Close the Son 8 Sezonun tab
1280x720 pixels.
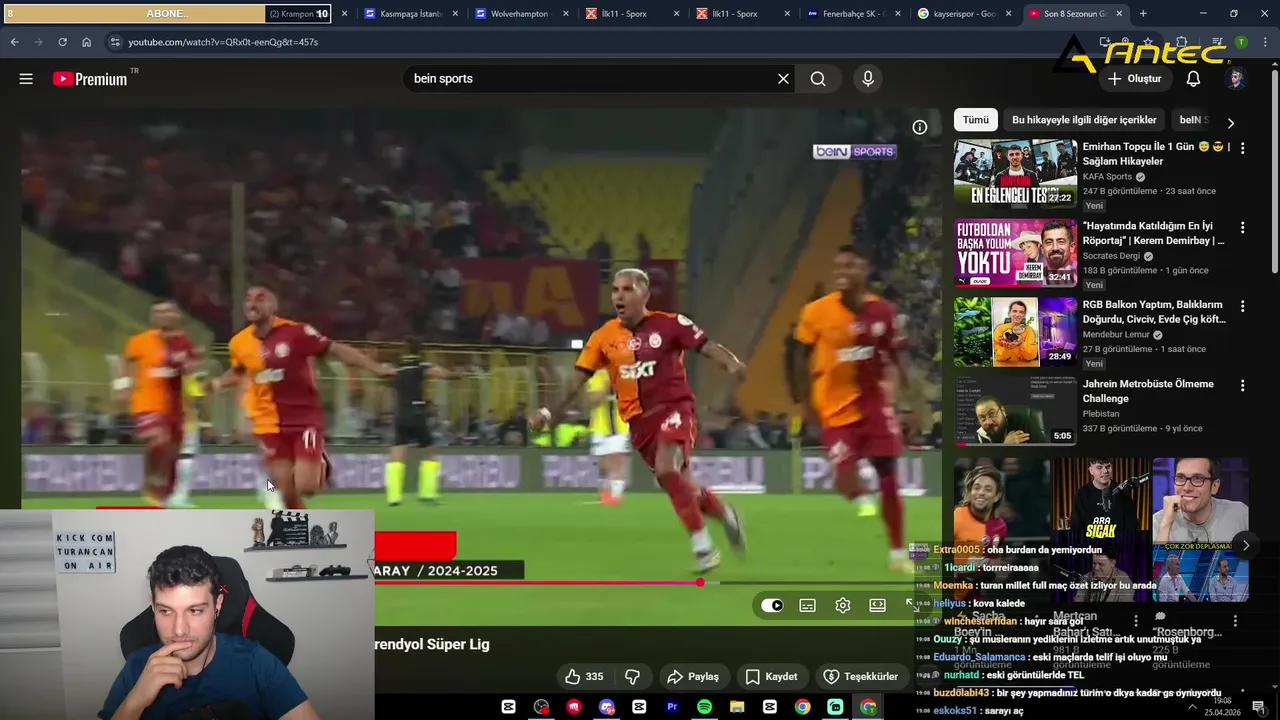(x=1118, y=14)
